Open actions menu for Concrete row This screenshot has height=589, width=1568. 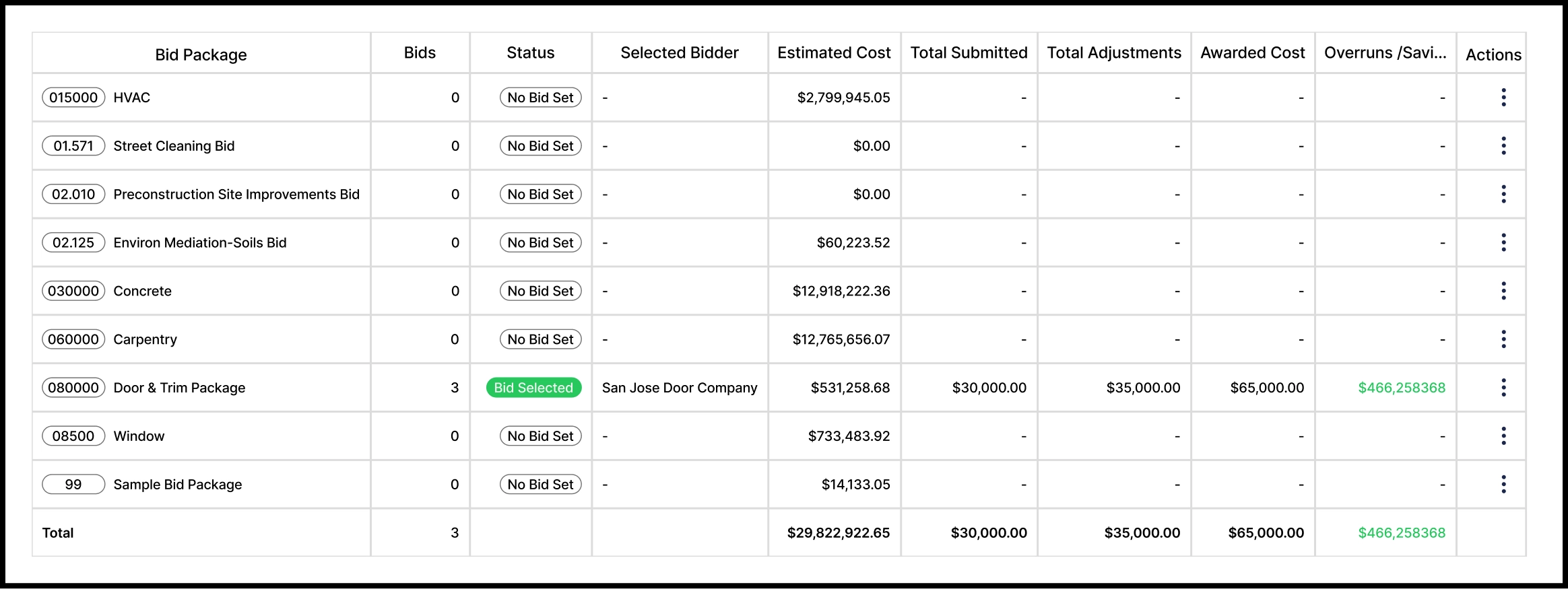click(x=1503, y=291)
